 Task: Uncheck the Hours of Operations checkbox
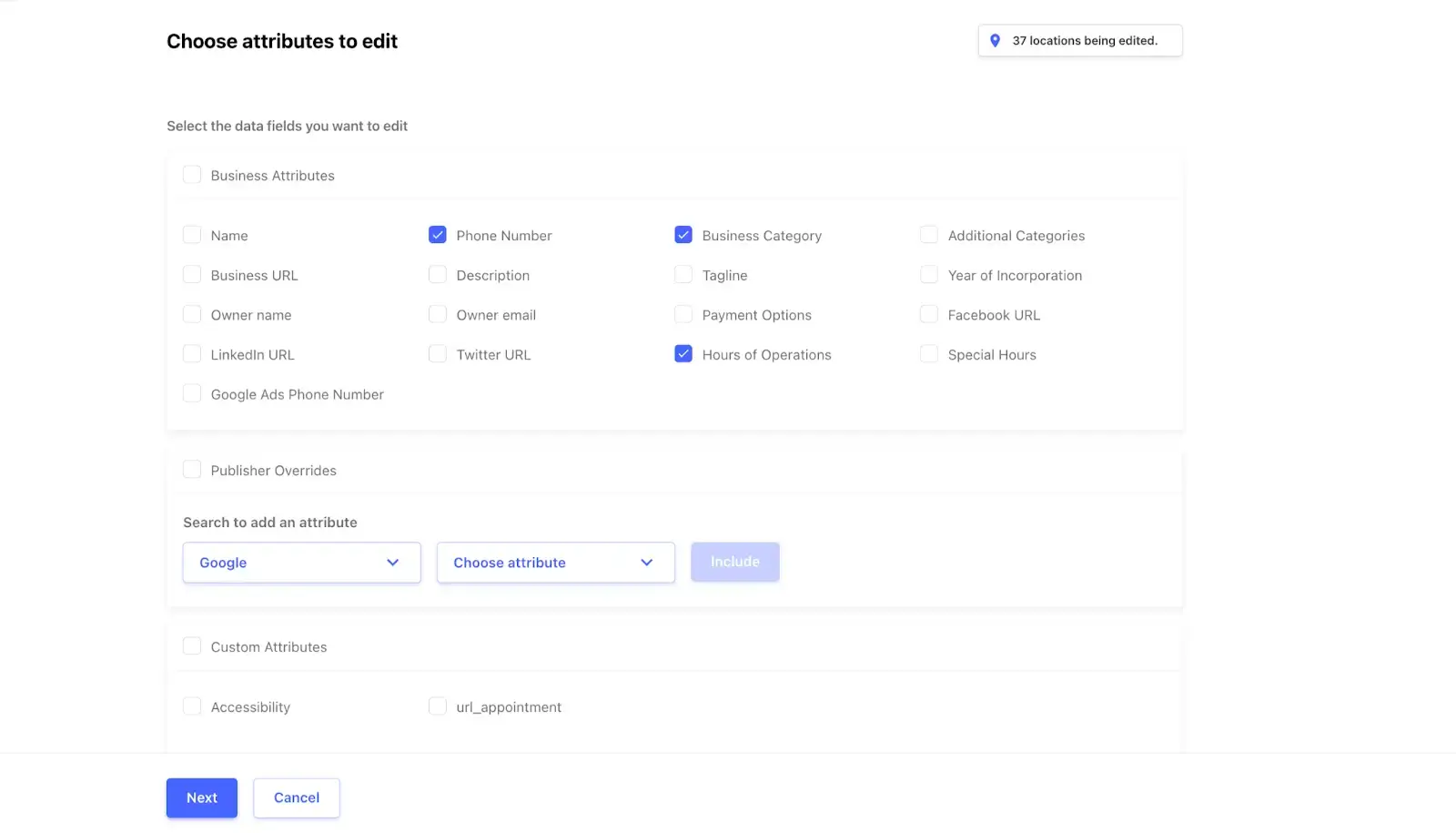point(683,354)
